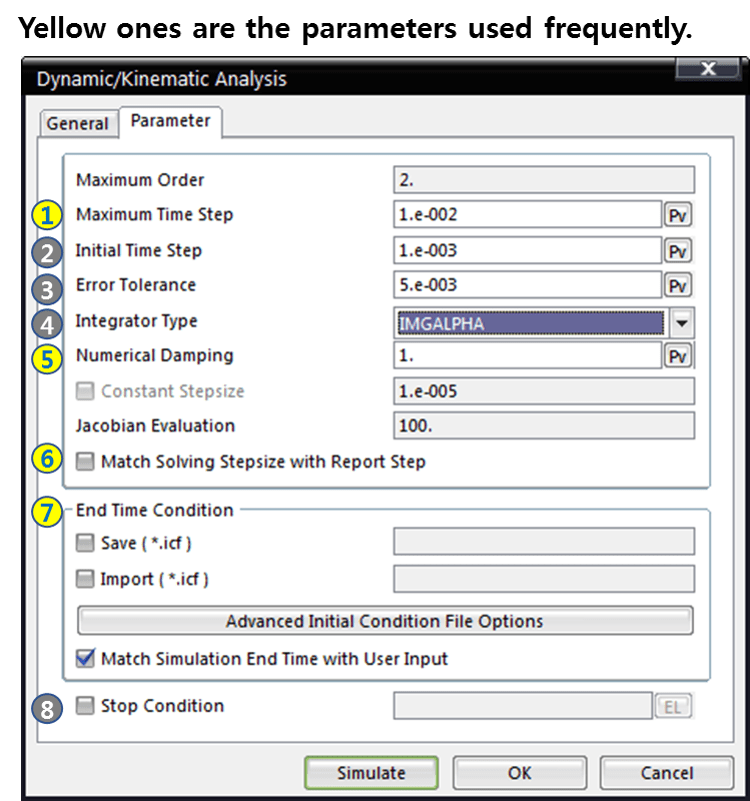Click the Import icf file path field
Image resolution: width=750 pixels, height=801 pixels.
click(x=544, y=579)
